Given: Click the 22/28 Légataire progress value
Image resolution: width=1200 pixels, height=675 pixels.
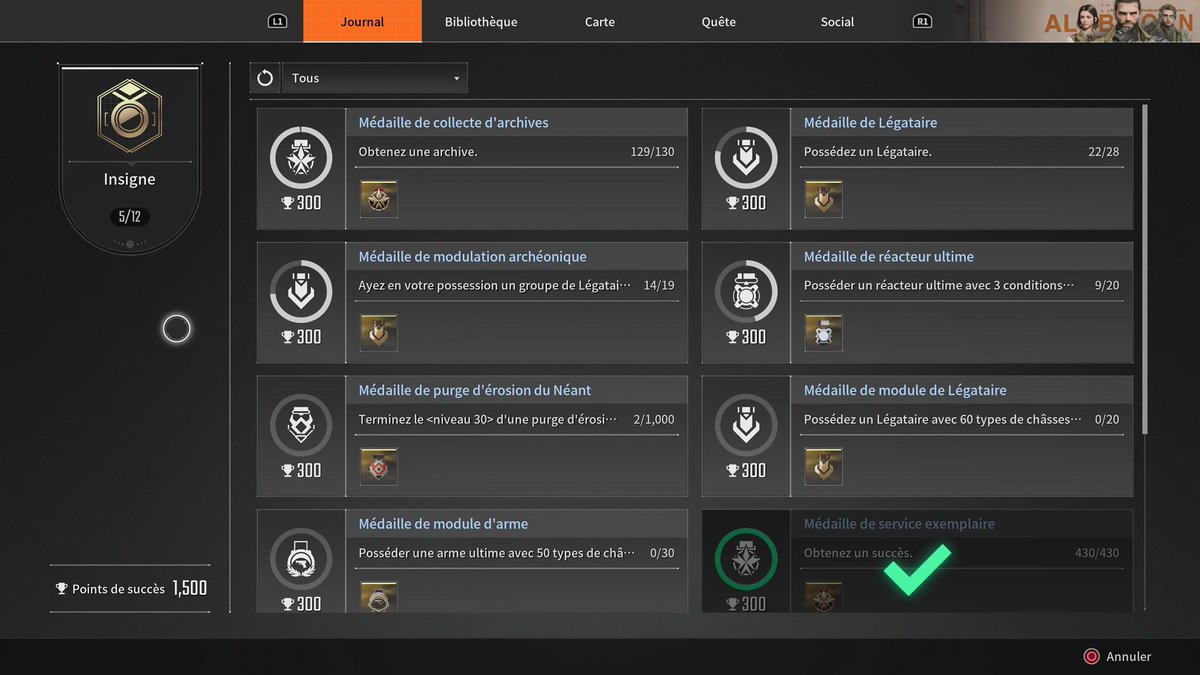Looking at the screenshot, I should pyautogui.click(x=1104, y=152).
